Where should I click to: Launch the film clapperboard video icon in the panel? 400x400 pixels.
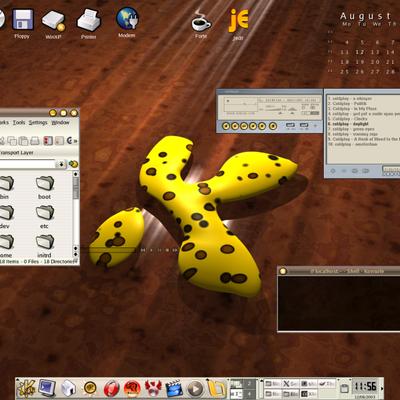(174, 389)
